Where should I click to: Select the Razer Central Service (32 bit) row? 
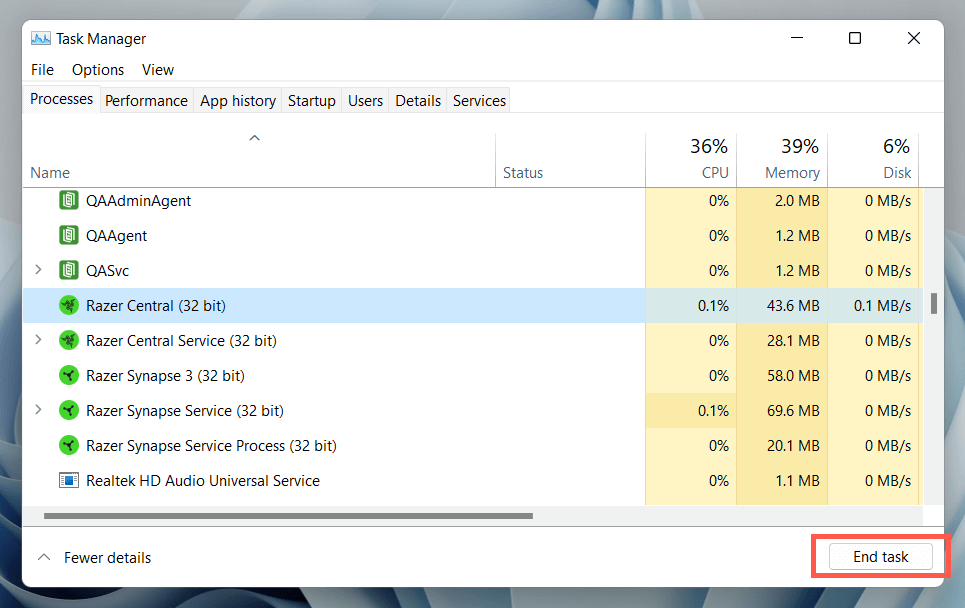[x=473, y=340]
